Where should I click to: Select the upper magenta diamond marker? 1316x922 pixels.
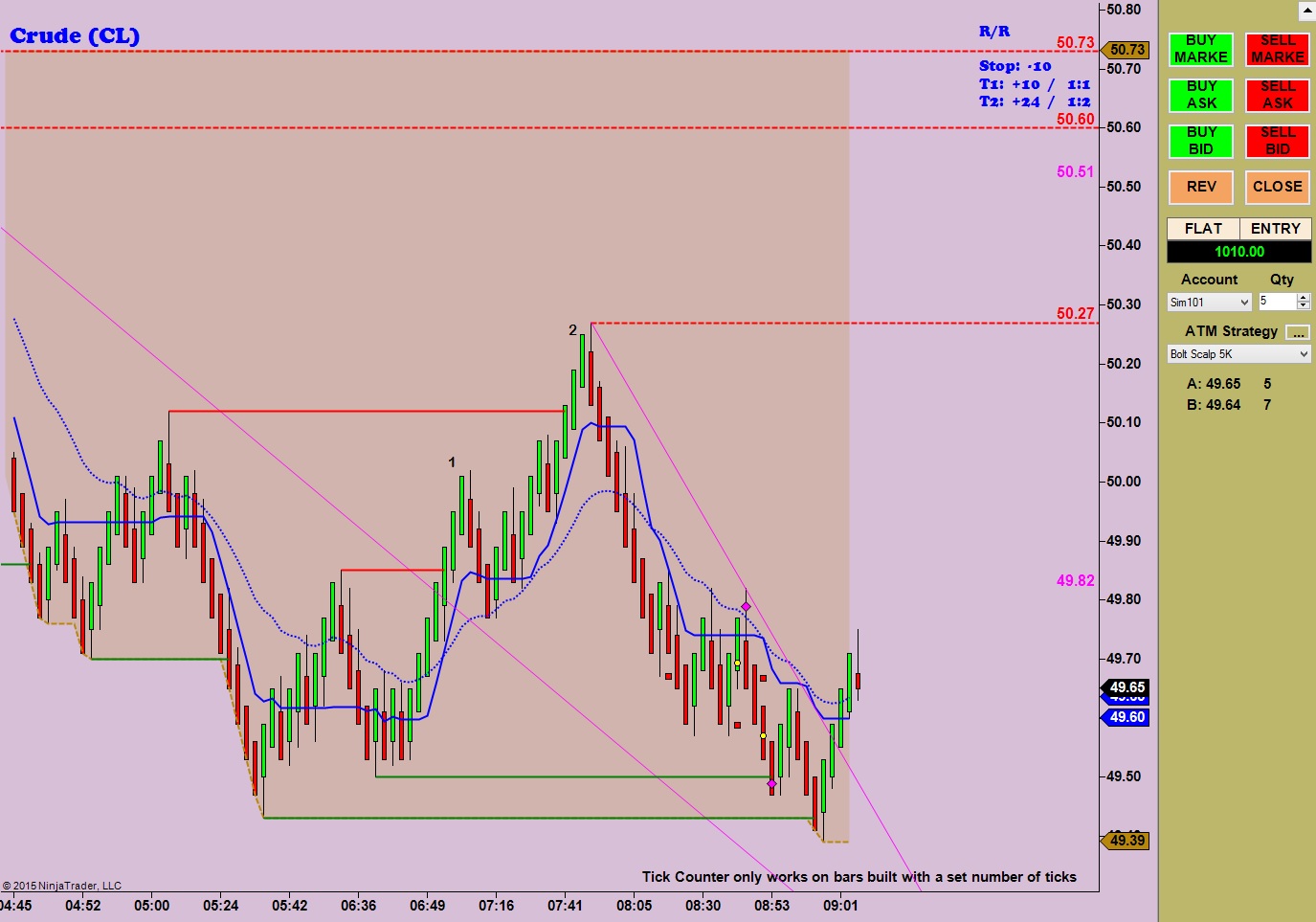click(x=746, y=607)
